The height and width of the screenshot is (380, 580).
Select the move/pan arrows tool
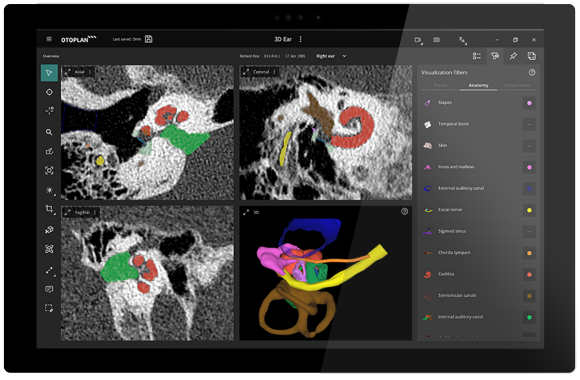tap(49, 111)
